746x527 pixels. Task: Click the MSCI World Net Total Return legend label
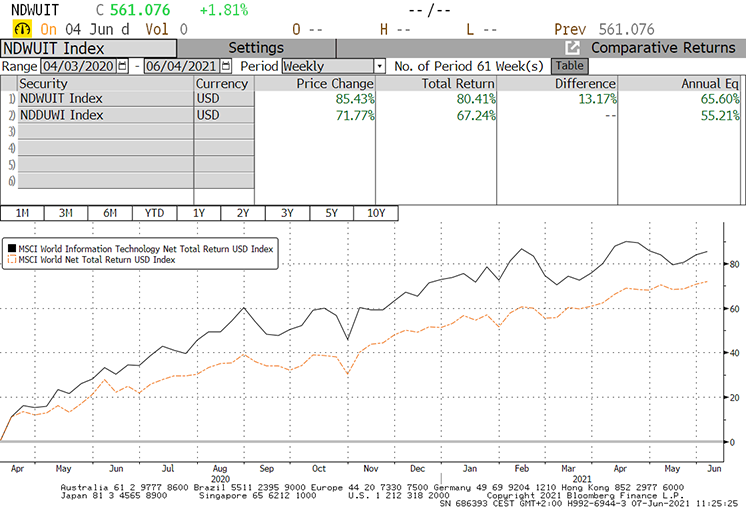click(x=97, y=260)
